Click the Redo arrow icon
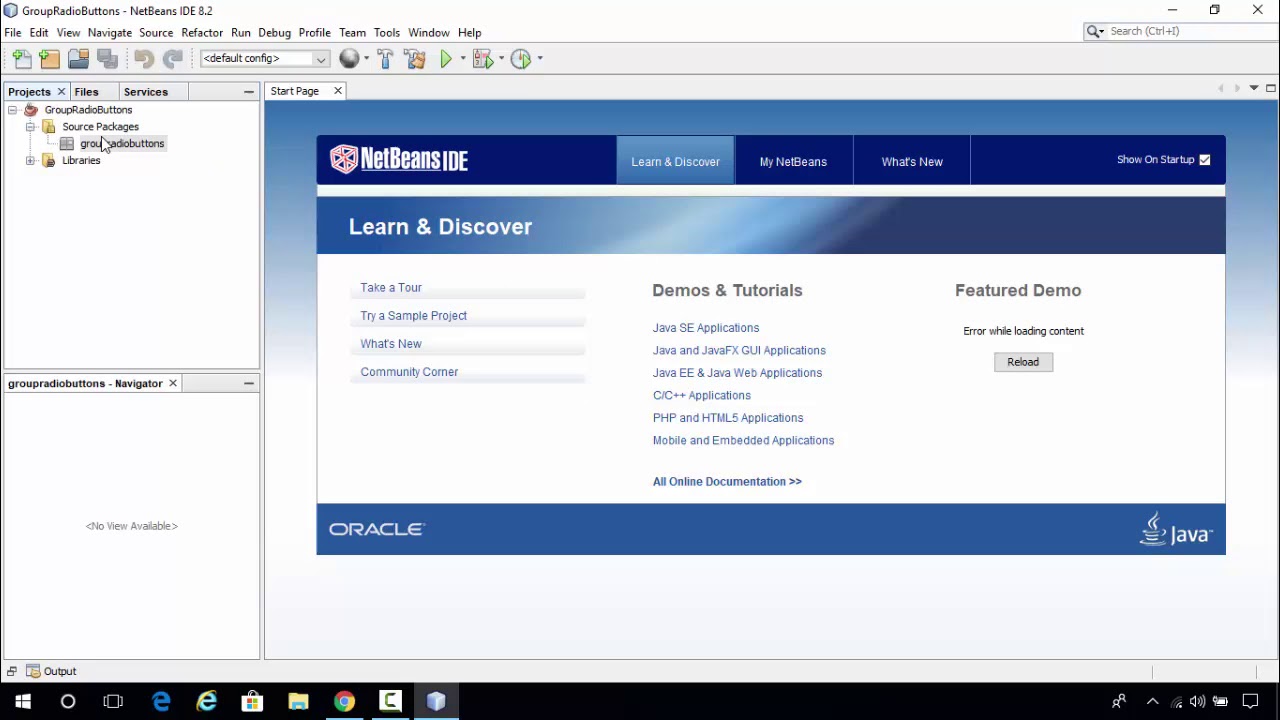This screenshot has width=1280, height=720. point(172,59)
